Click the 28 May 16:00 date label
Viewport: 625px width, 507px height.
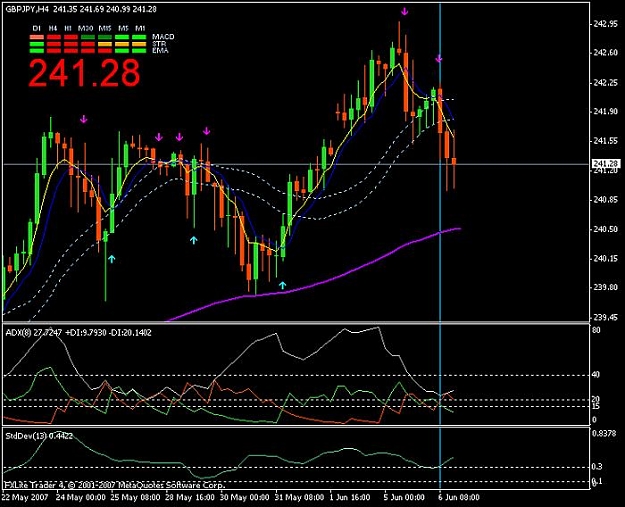point(190,497)
